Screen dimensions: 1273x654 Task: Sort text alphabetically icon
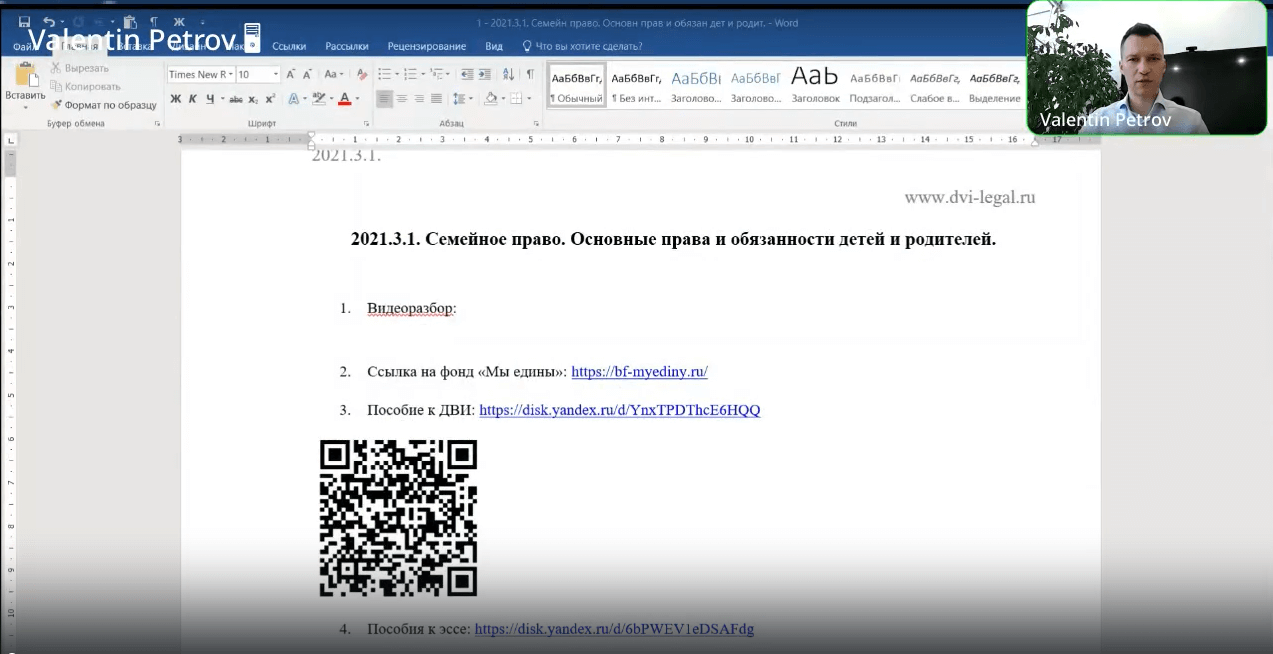[x=508, y=74]
